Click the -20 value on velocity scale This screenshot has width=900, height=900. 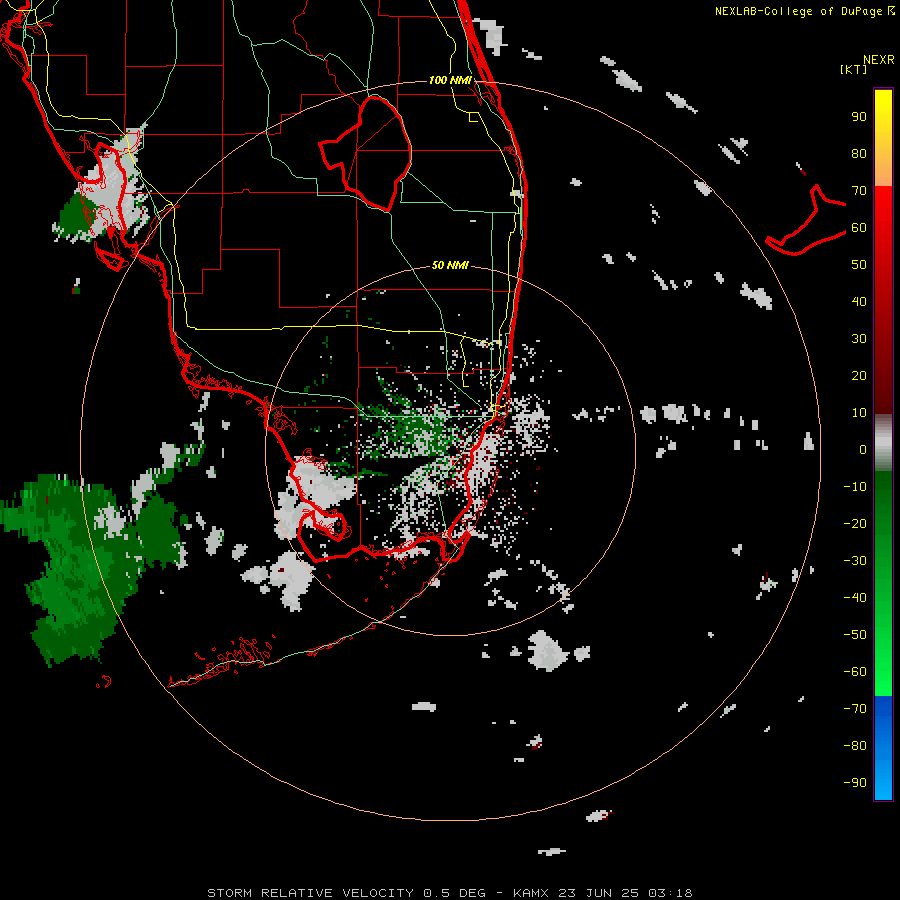(x=855, y=524)
